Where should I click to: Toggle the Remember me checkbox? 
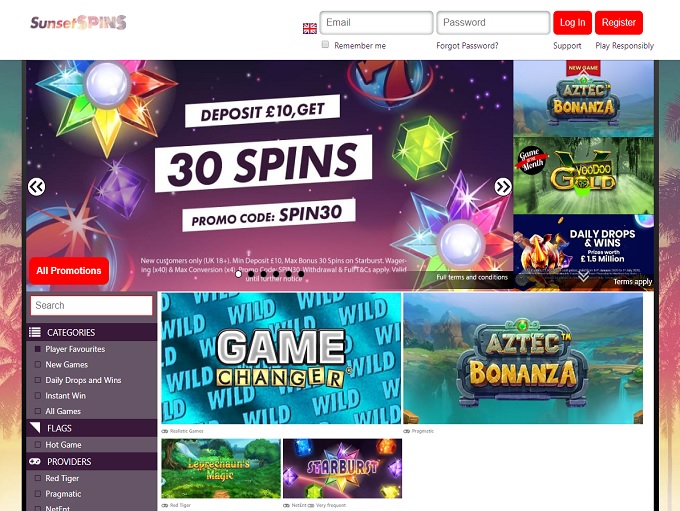(325, 44)
